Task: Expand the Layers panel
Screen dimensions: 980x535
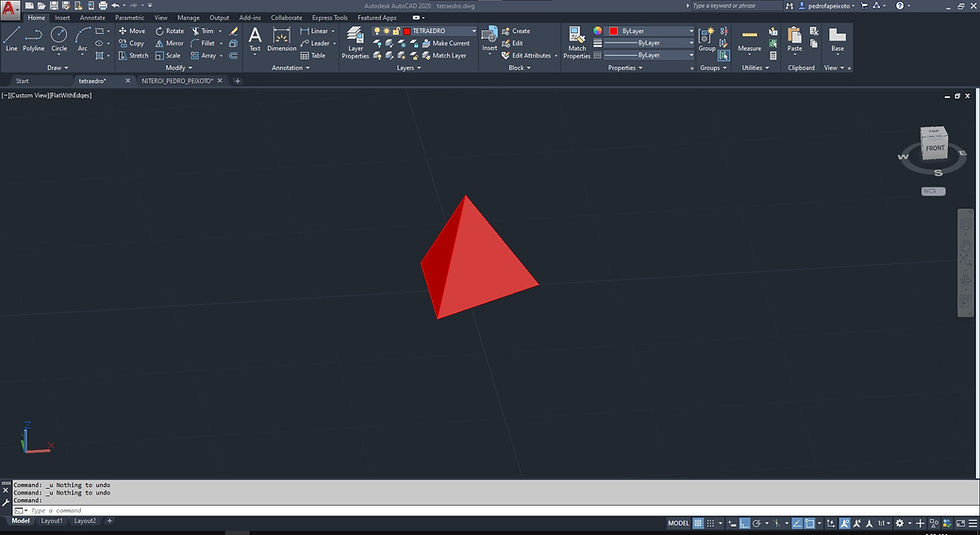Action: [409, 68]
